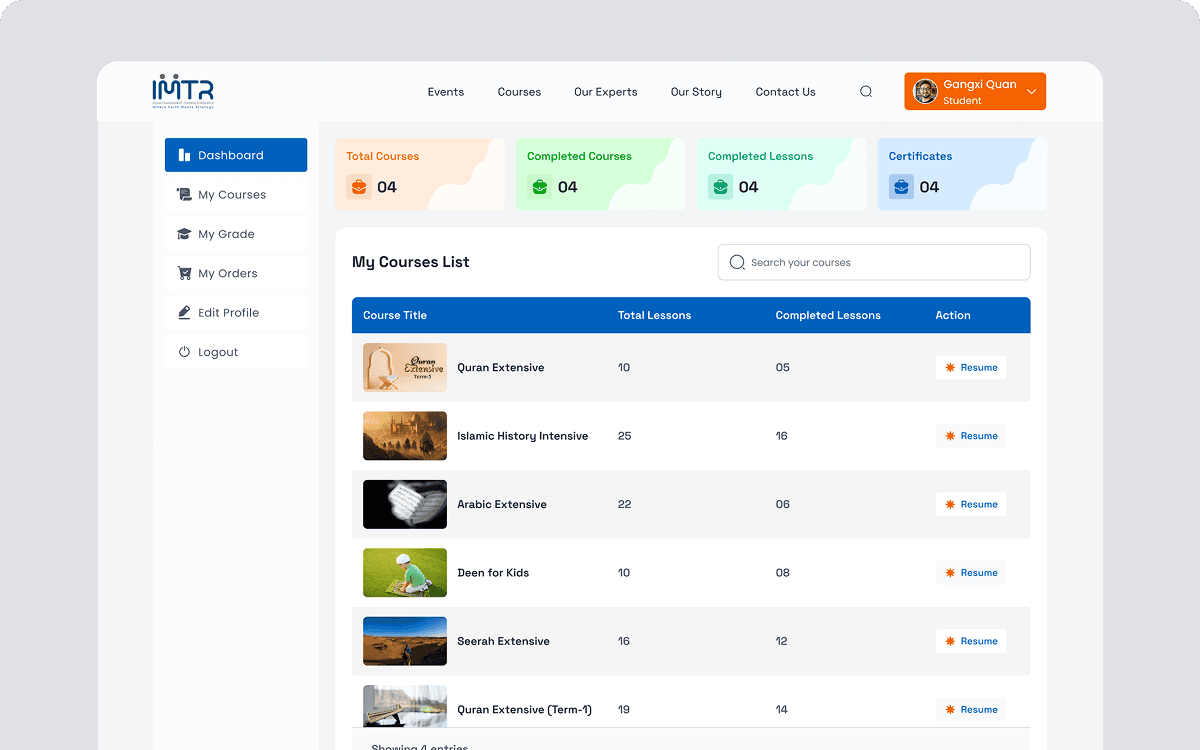Click the IMTR logo
The width and height of the screenshot is (1200, 750).
pos(183,90)
